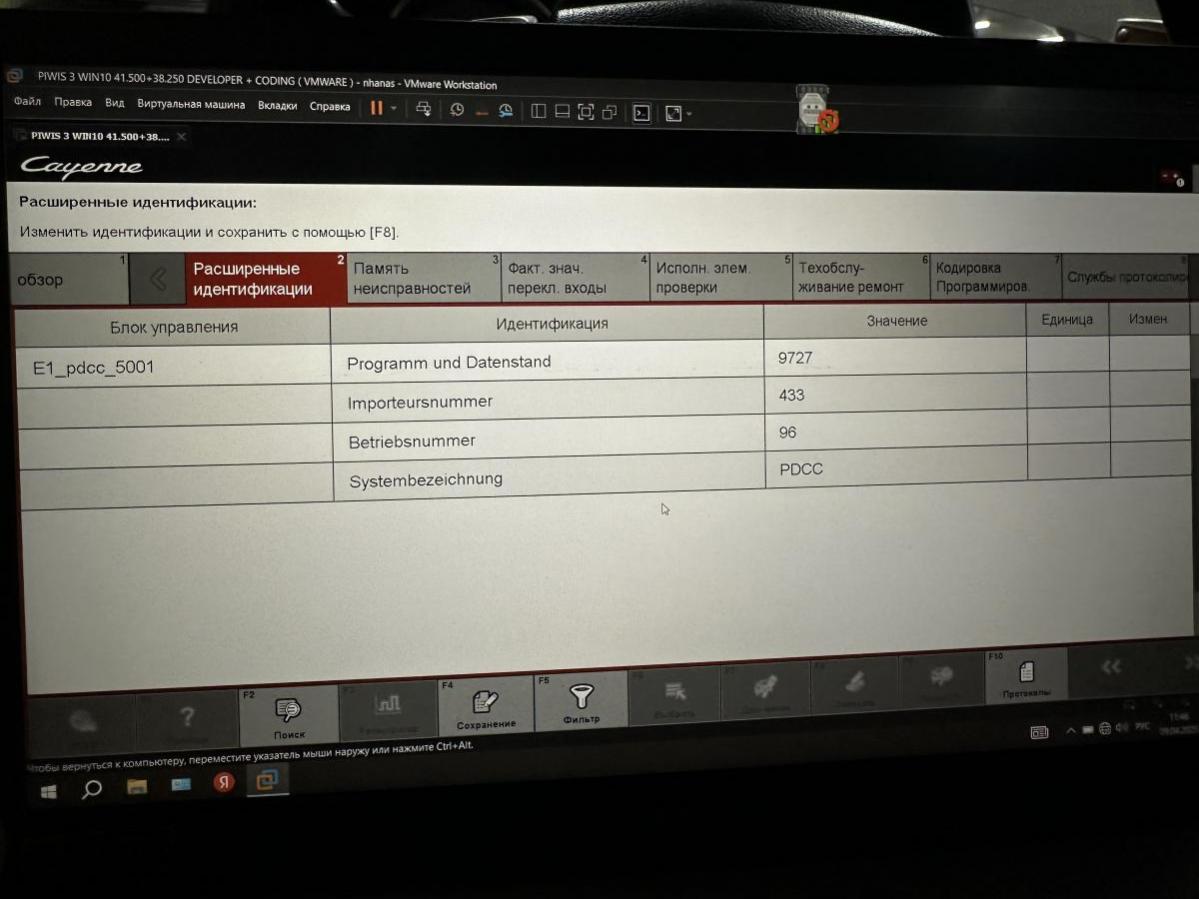This screenshot has height=899, width=1199.
Task: Open Yandex browser in the taskbar
Action: point(223,782)
